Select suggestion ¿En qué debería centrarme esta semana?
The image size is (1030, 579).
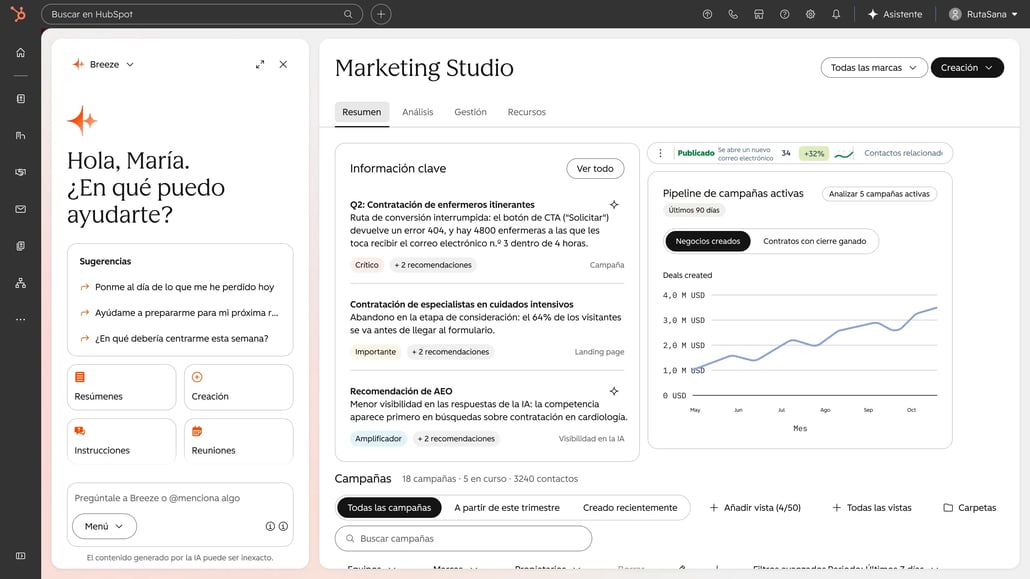point(179,338)
